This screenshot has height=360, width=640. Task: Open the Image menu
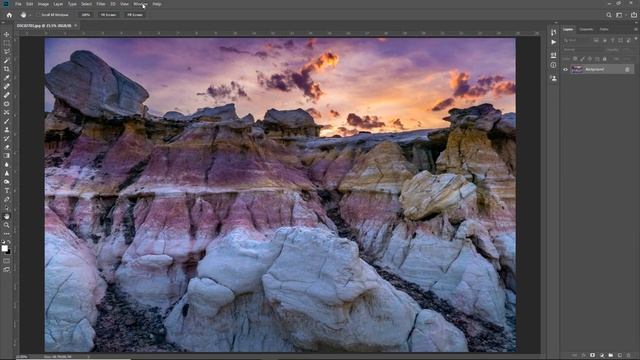click(x=43, y=4)
